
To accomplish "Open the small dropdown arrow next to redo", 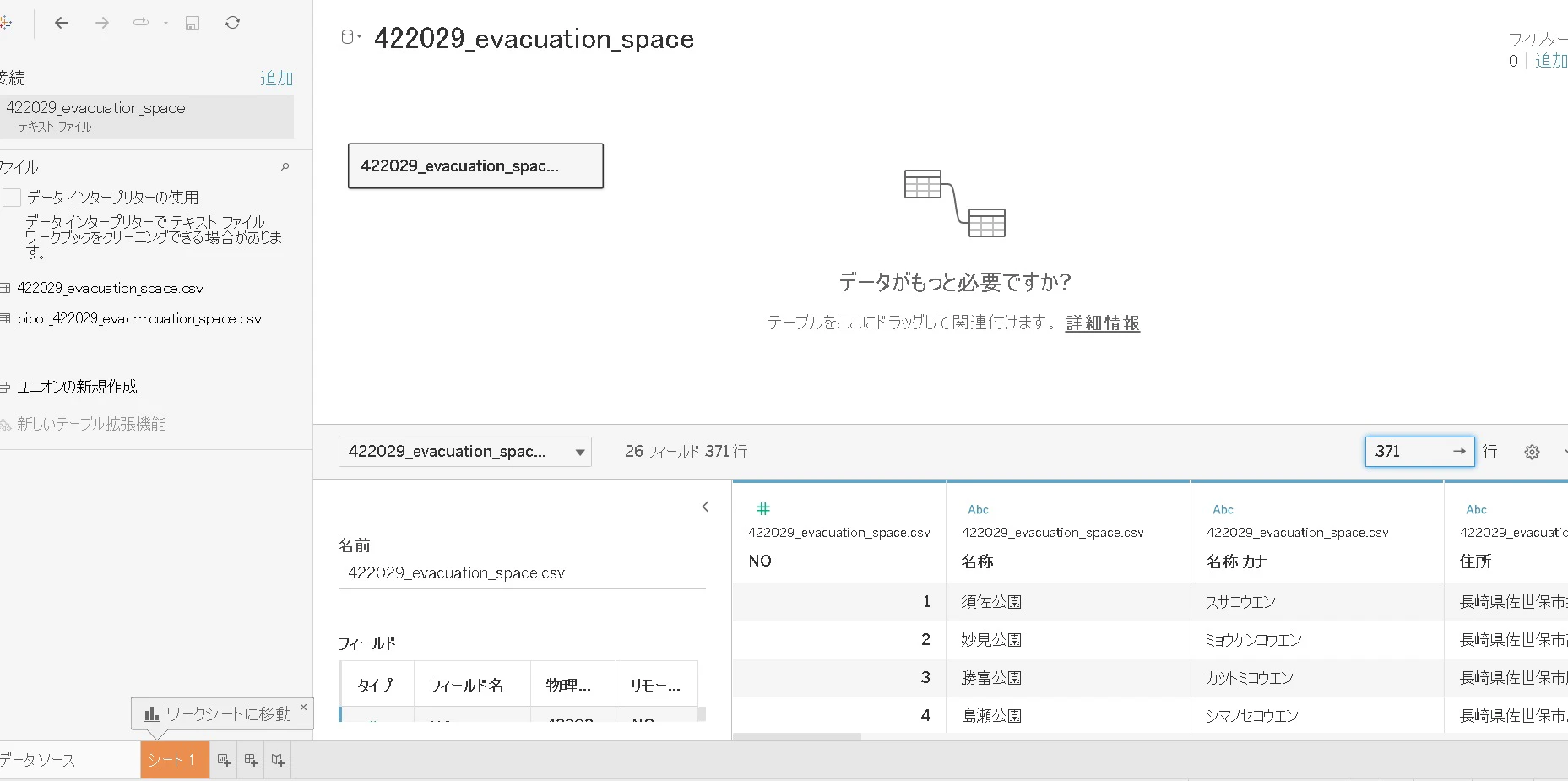I will (165, 24).
